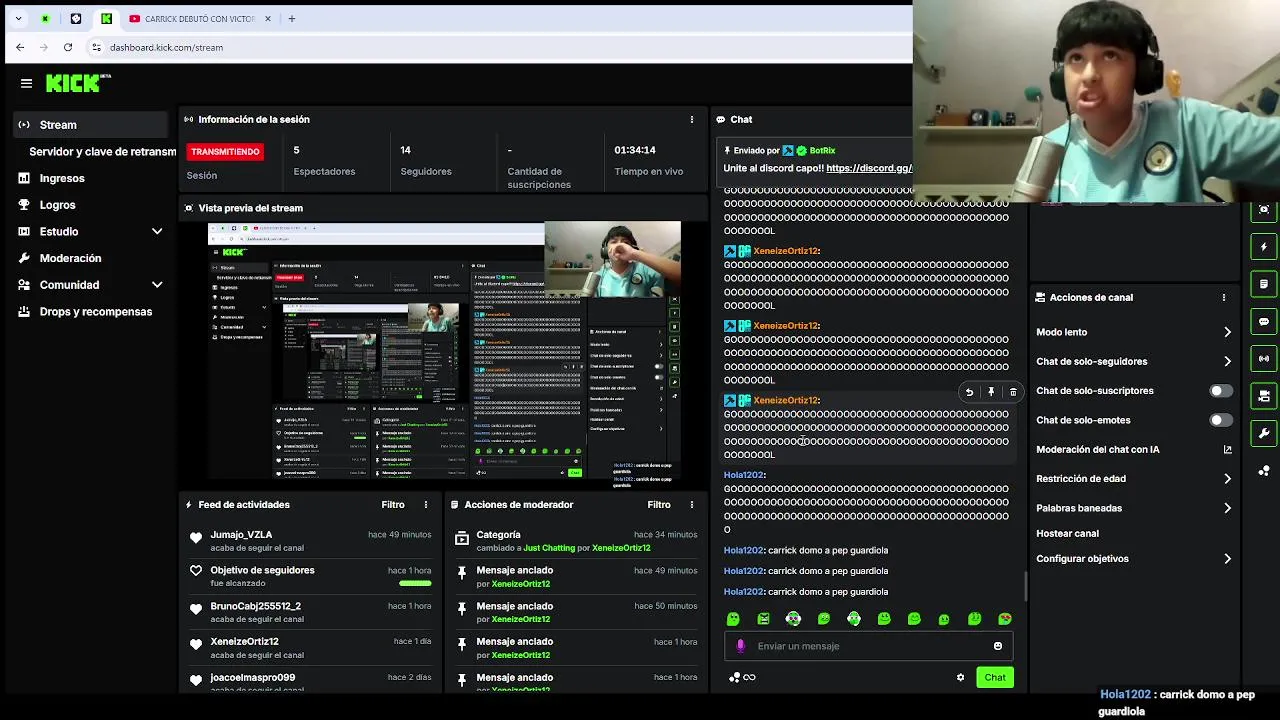Click Jumajo_VZLA follower entry

point(311,541)
